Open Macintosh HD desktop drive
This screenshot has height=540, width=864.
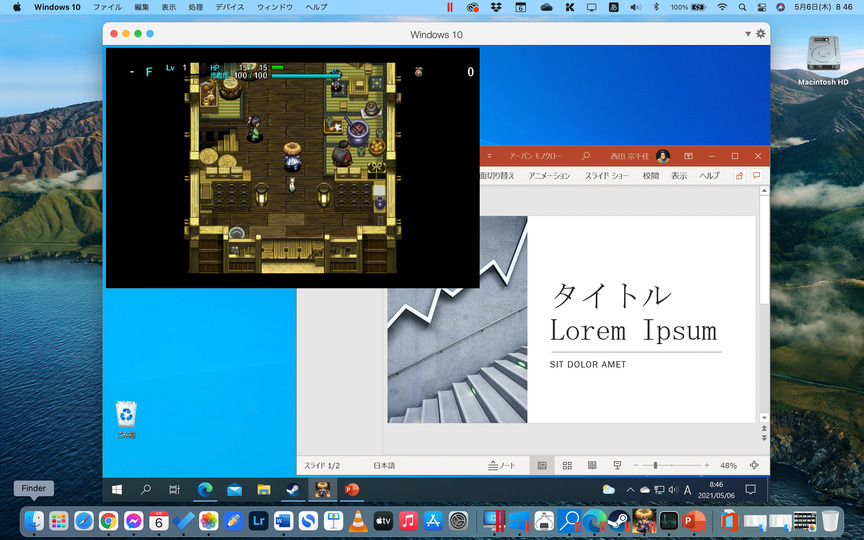(x=823, y=61)
